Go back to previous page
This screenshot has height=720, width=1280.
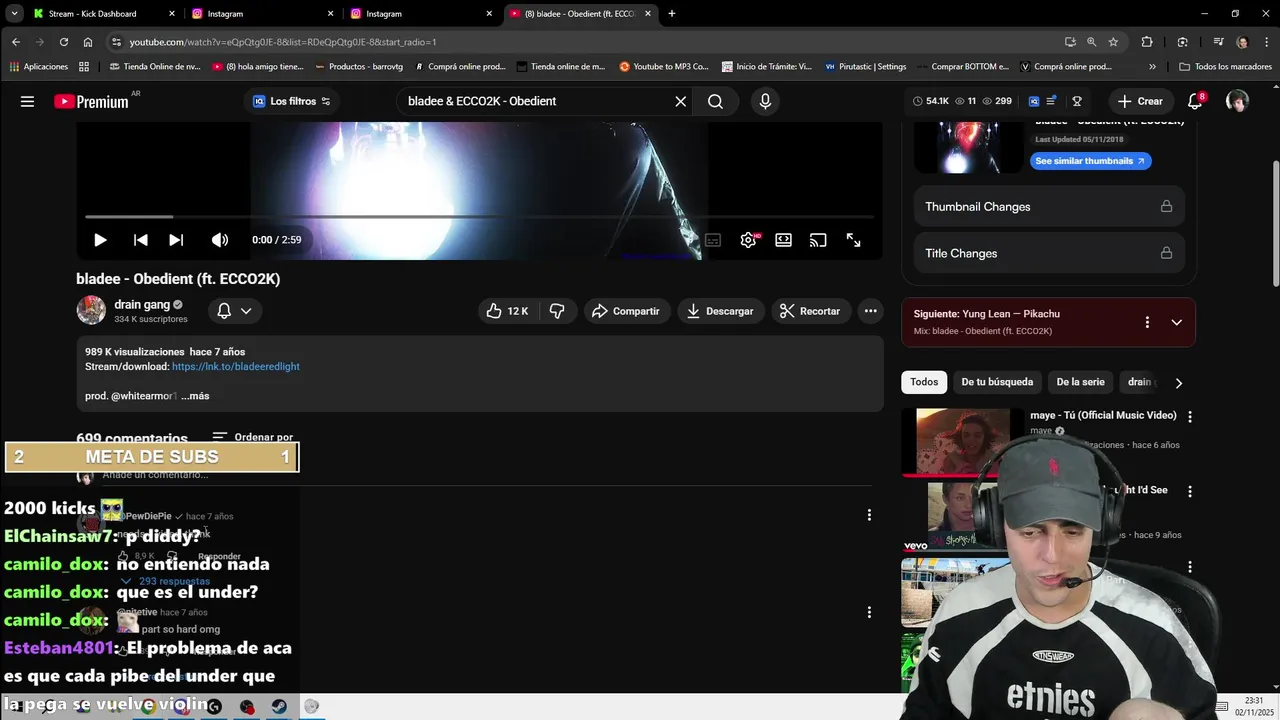pyautogui.click(x=15, y=42)
